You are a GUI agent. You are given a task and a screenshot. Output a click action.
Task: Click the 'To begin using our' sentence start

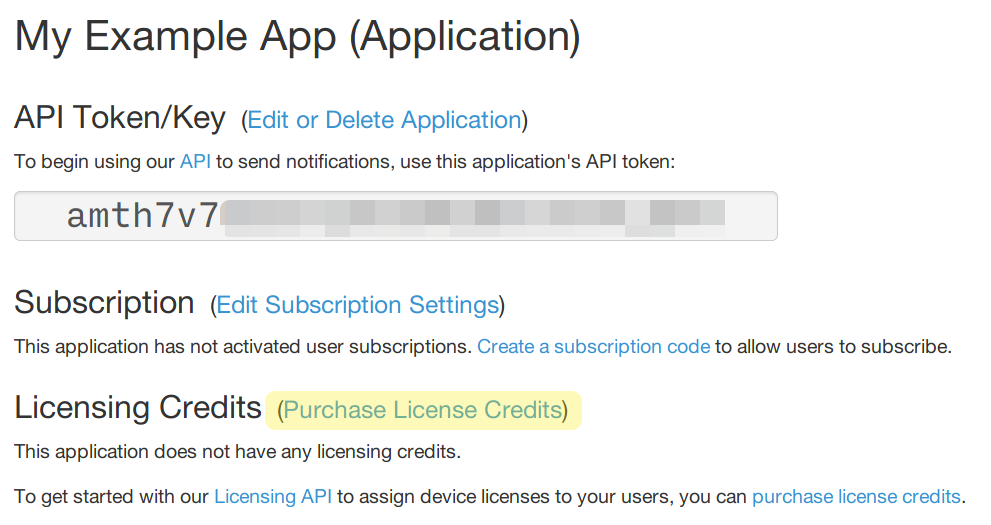click(95, 161)
